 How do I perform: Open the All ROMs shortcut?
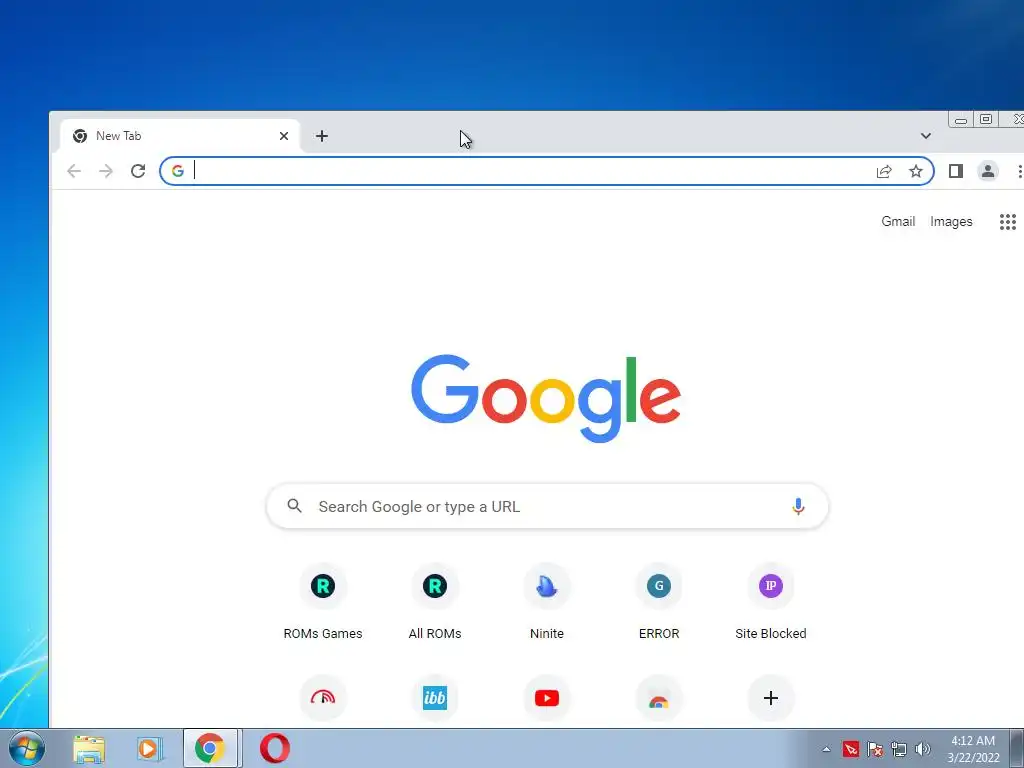click(x=435, y=602)
